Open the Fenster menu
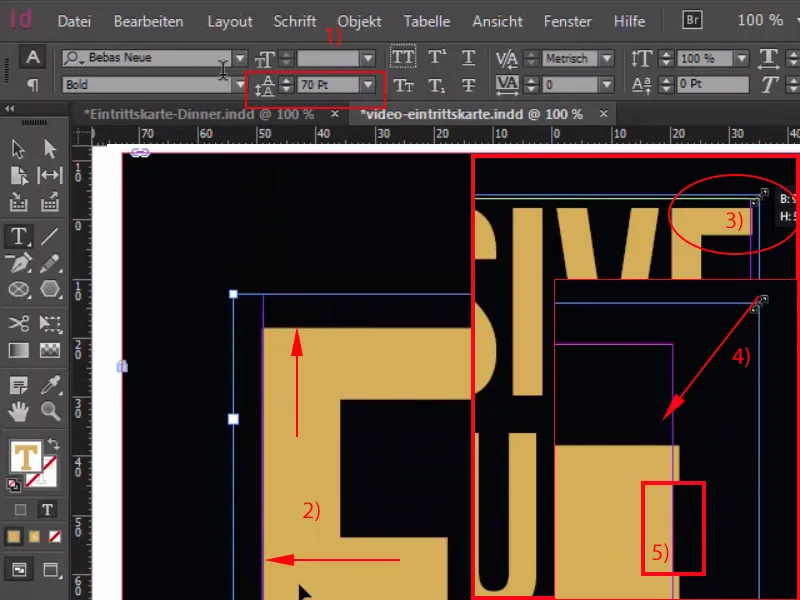The height and width of the screenshot is (600, 800). [x=568, y=21]
